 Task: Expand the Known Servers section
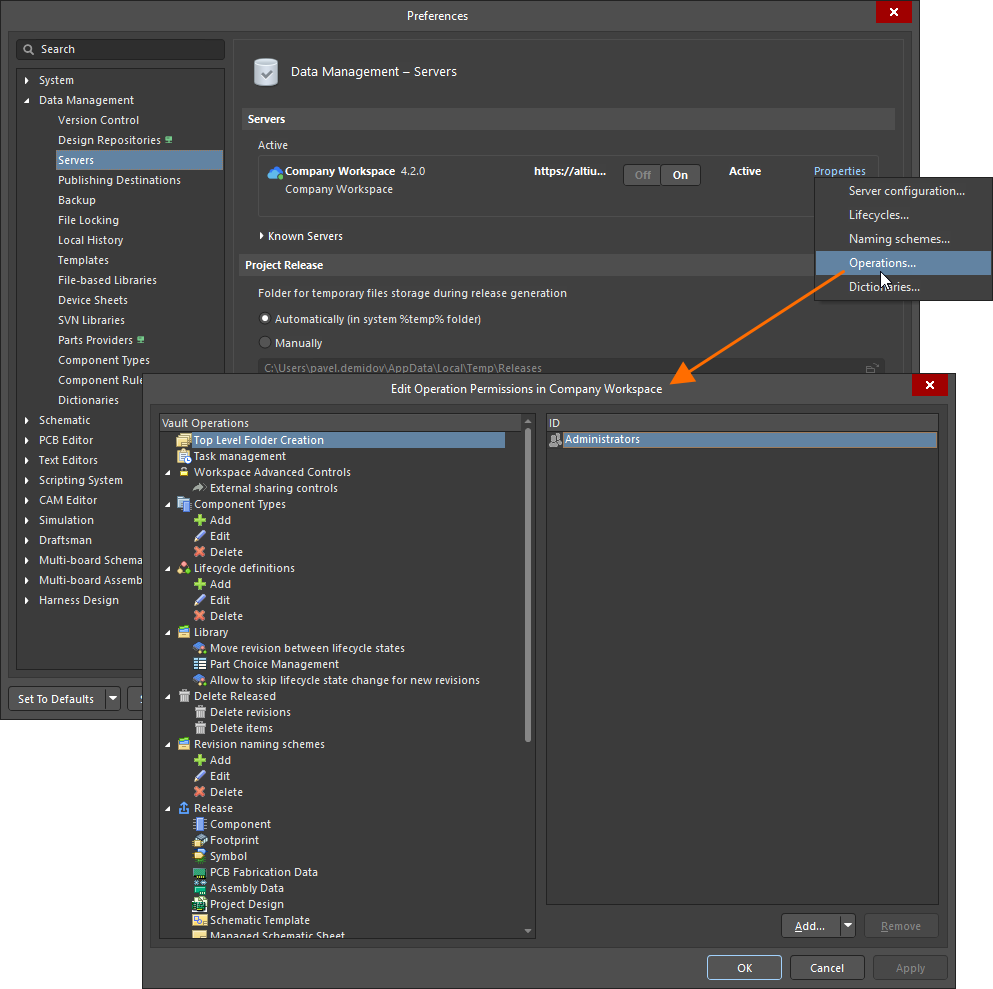point(262,236)
